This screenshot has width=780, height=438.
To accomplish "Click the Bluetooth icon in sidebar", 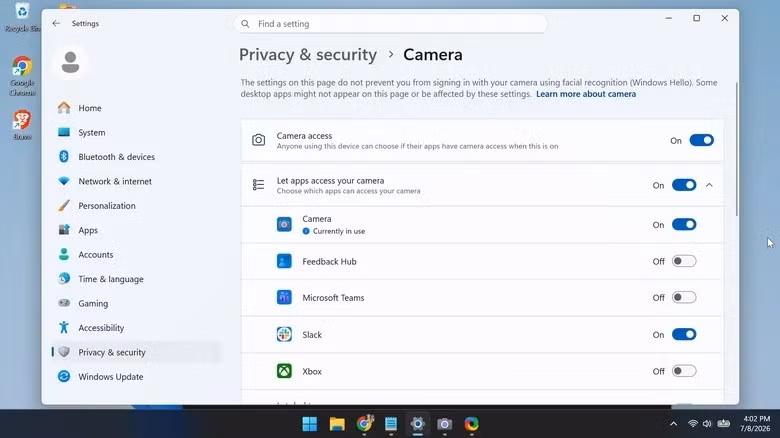I will point(64,156).
